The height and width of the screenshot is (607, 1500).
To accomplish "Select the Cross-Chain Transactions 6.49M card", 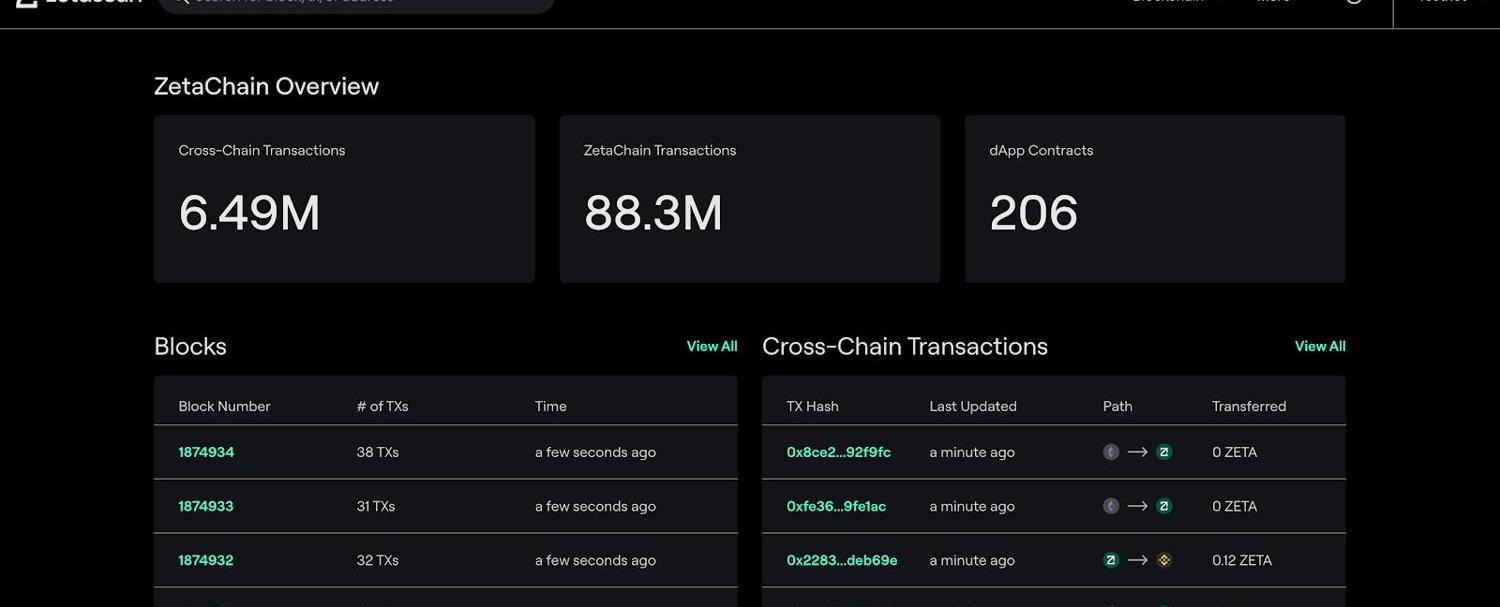I will click(x=344, y=199).
